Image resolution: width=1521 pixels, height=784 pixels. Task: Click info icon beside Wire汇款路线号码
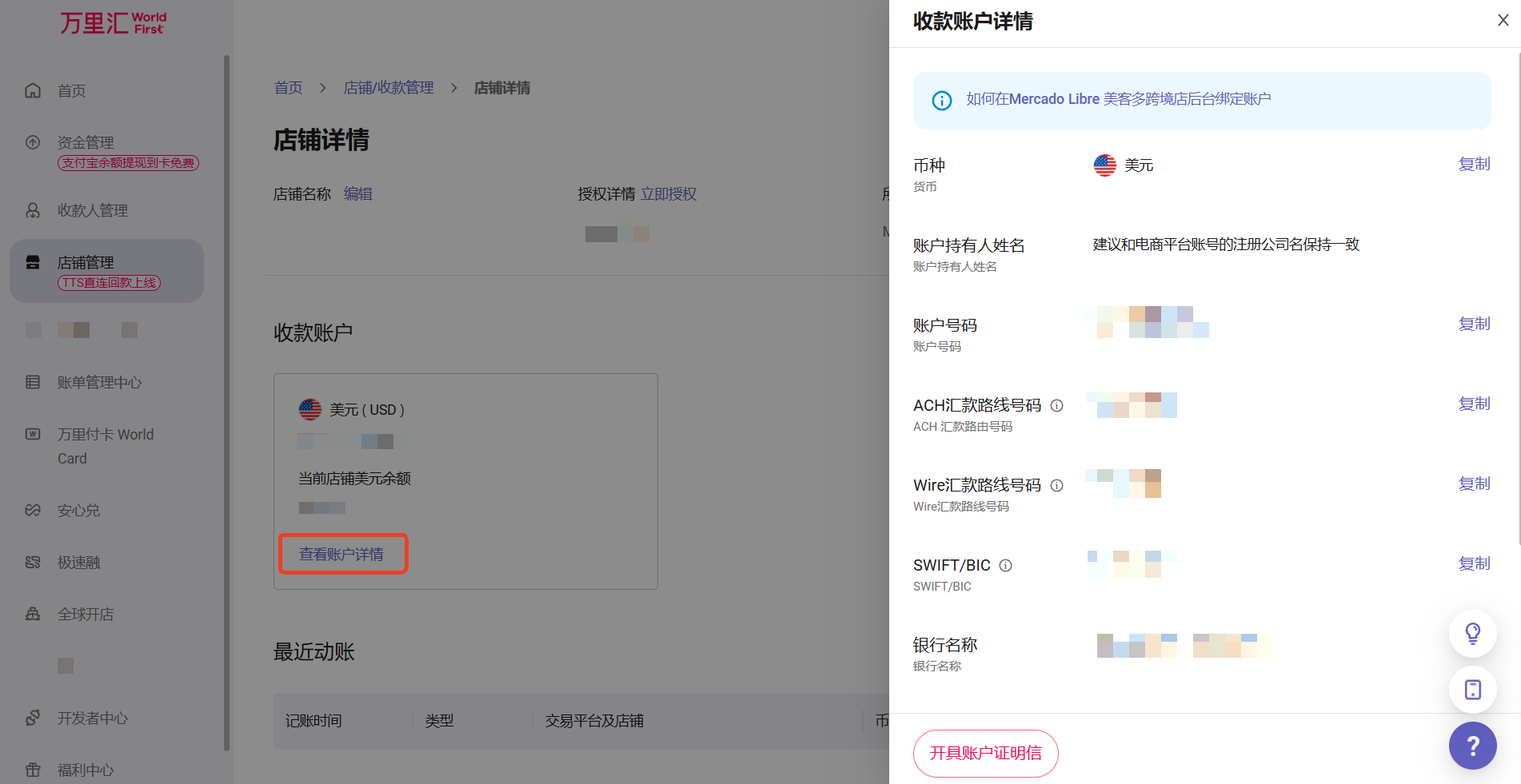[1056, 485]
